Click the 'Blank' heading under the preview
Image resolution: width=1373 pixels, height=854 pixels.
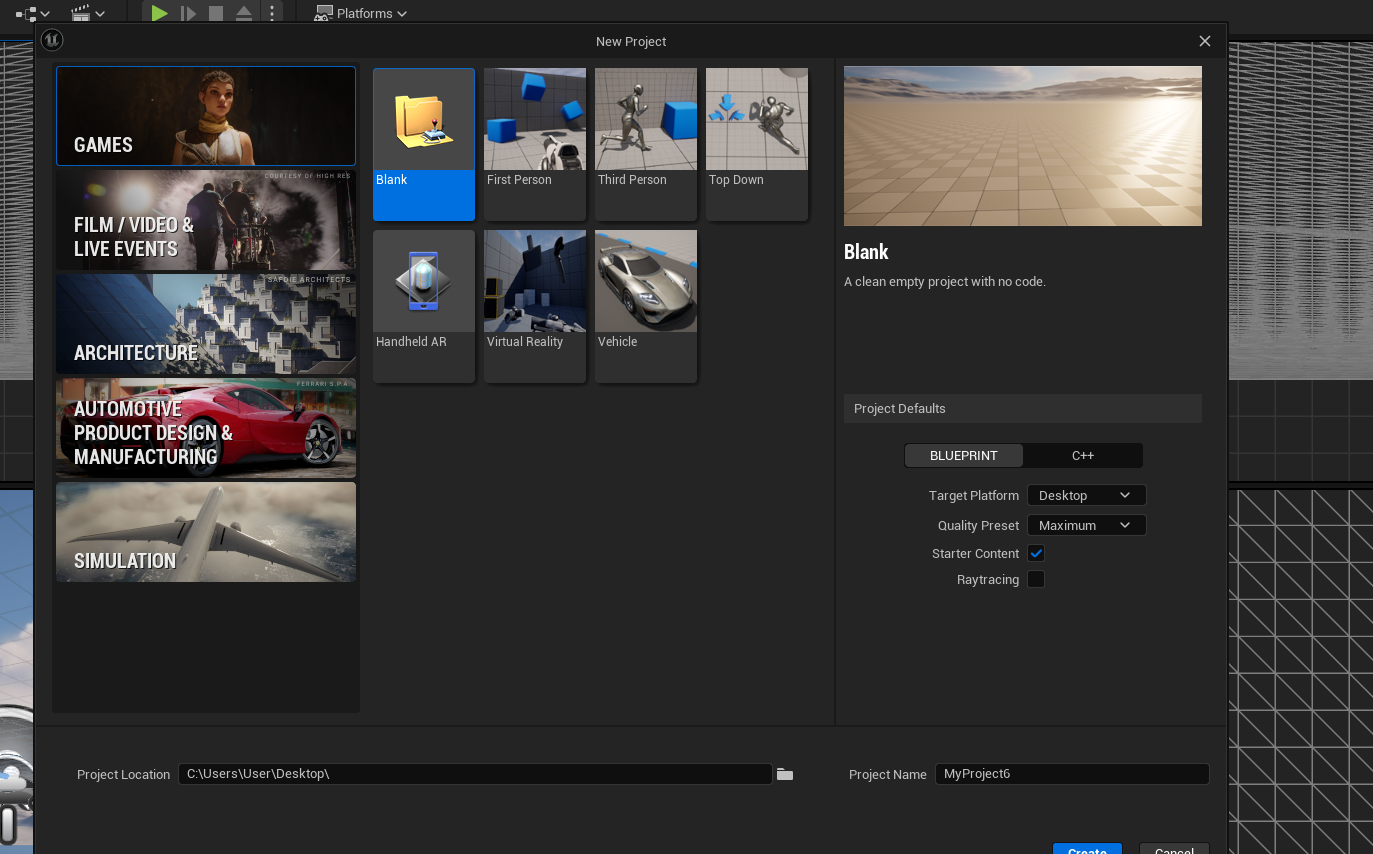pos(866,252)
